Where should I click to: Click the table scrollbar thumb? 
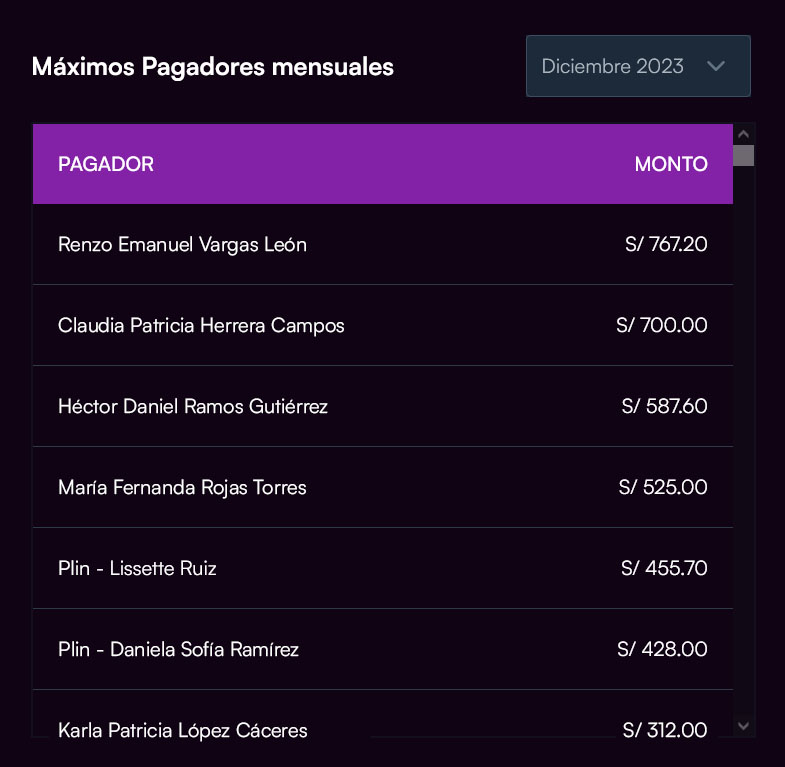pos(743,155)
